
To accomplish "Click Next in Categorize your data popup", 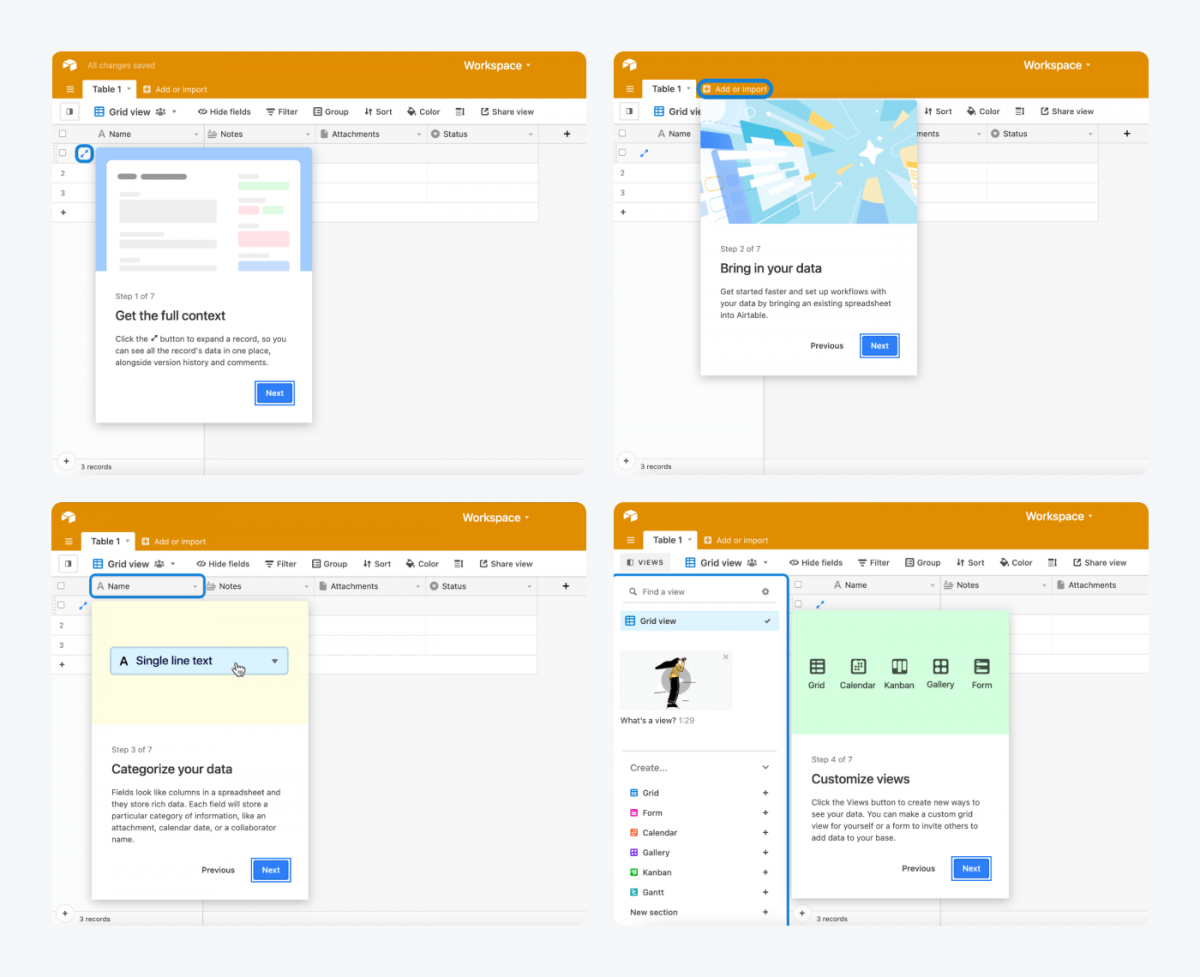I will click(270, 870).
